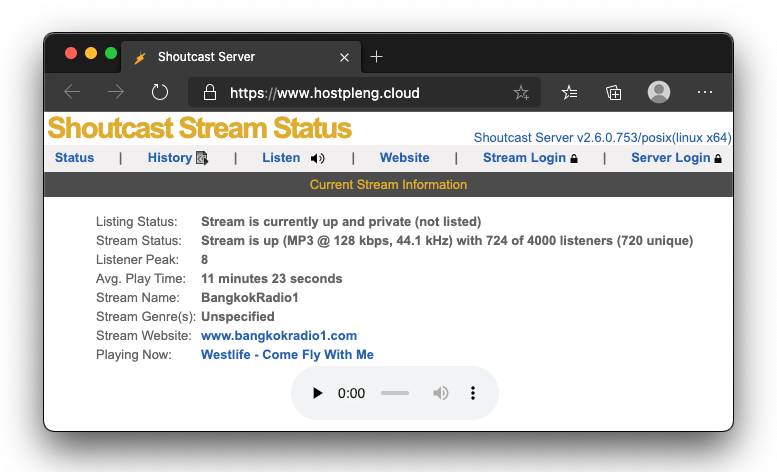The image size is (777, 472).
Task: Open the Collections icon in toolbar
Action: coord(613,93)
